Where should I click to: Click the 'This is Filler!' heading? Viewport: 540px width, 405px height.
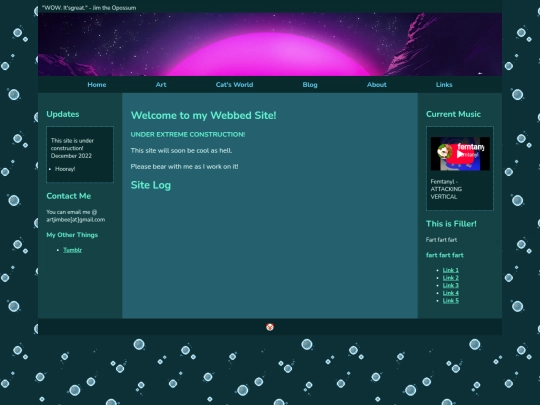(451, 224)
